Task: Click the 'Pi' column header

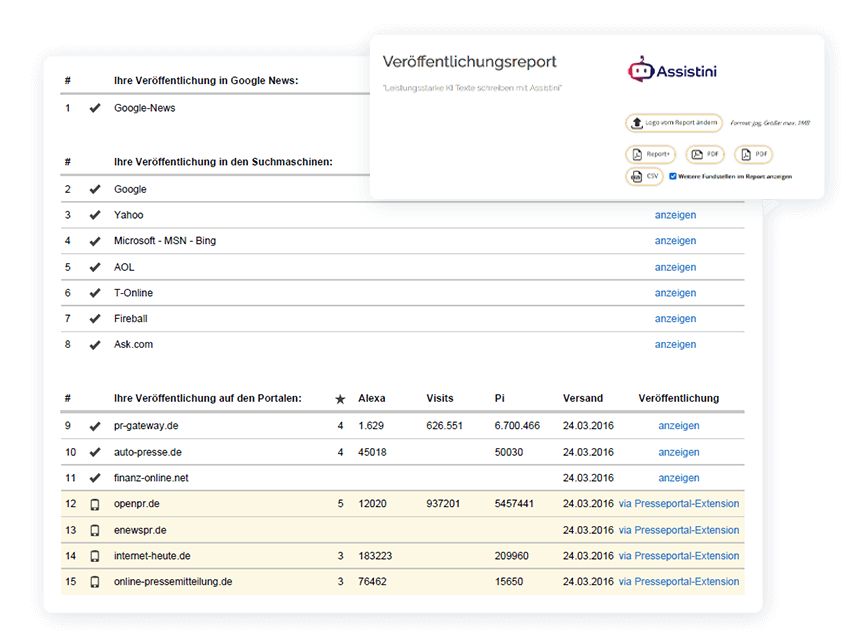Action: coord(500,399)
